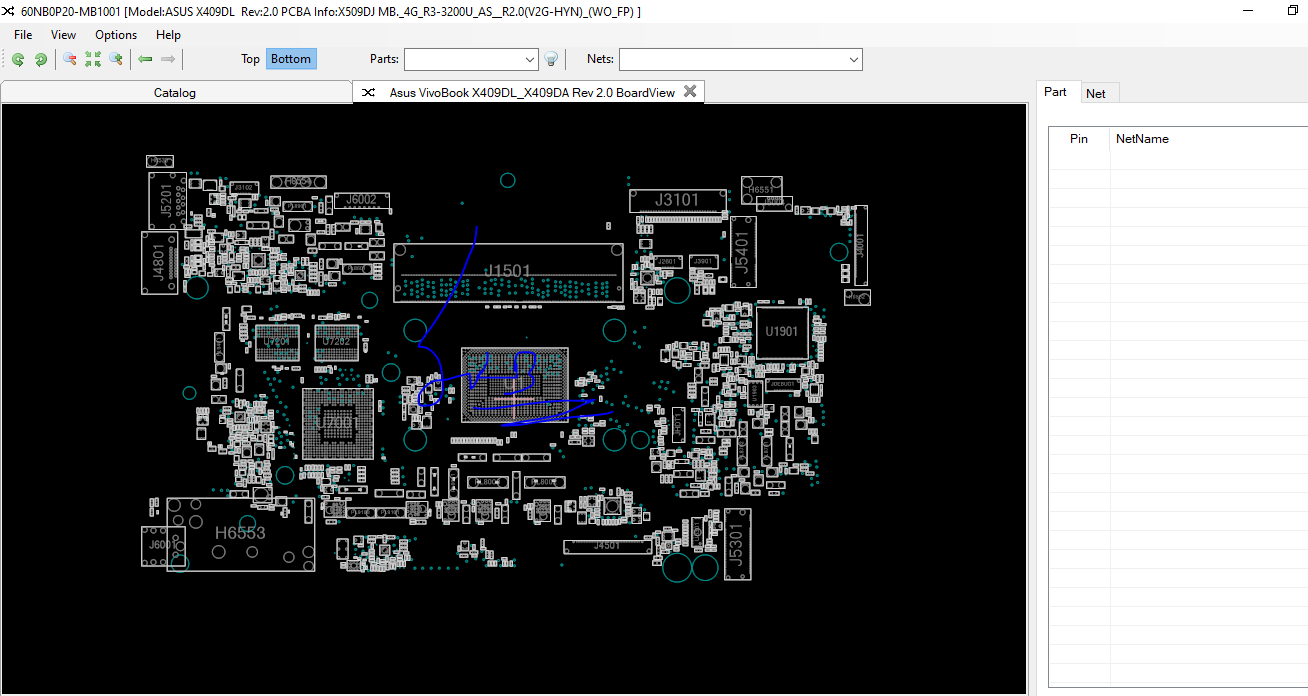Restore the application window
The height and width of the screenshot is (696, 1308).
1293,10
